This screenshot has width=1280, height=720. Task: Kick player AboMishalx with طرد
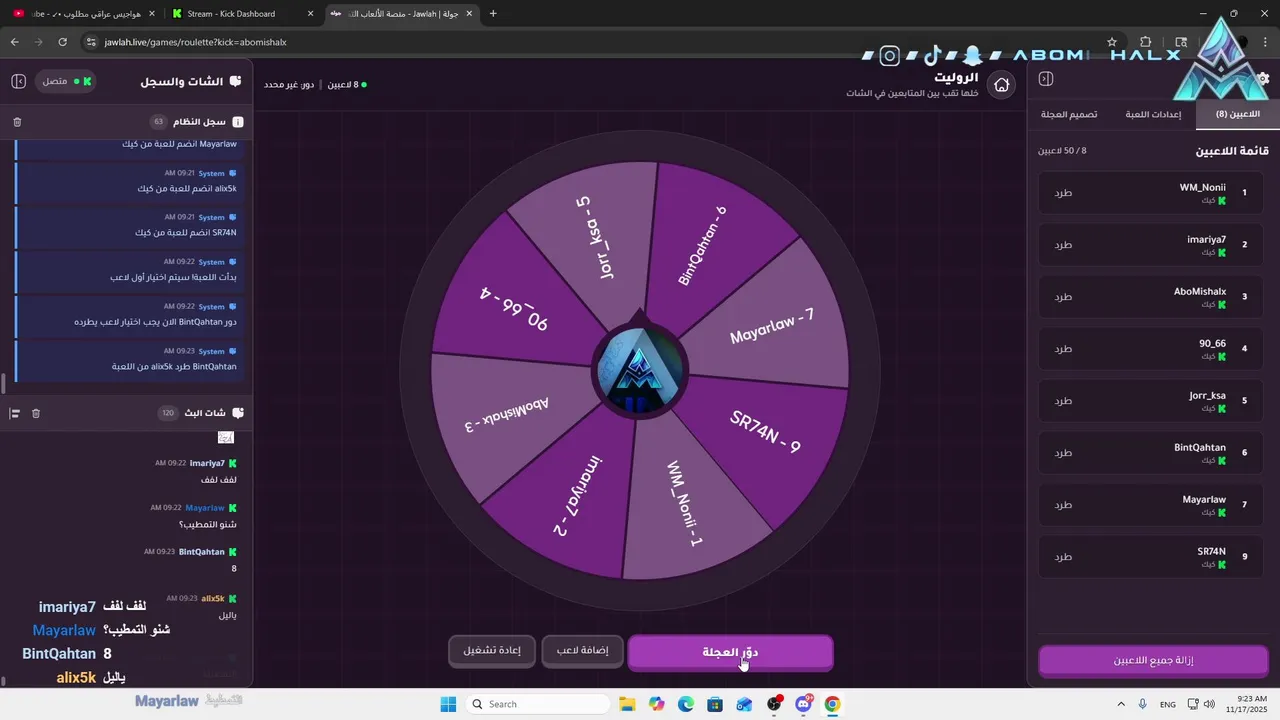[1064, 296]
